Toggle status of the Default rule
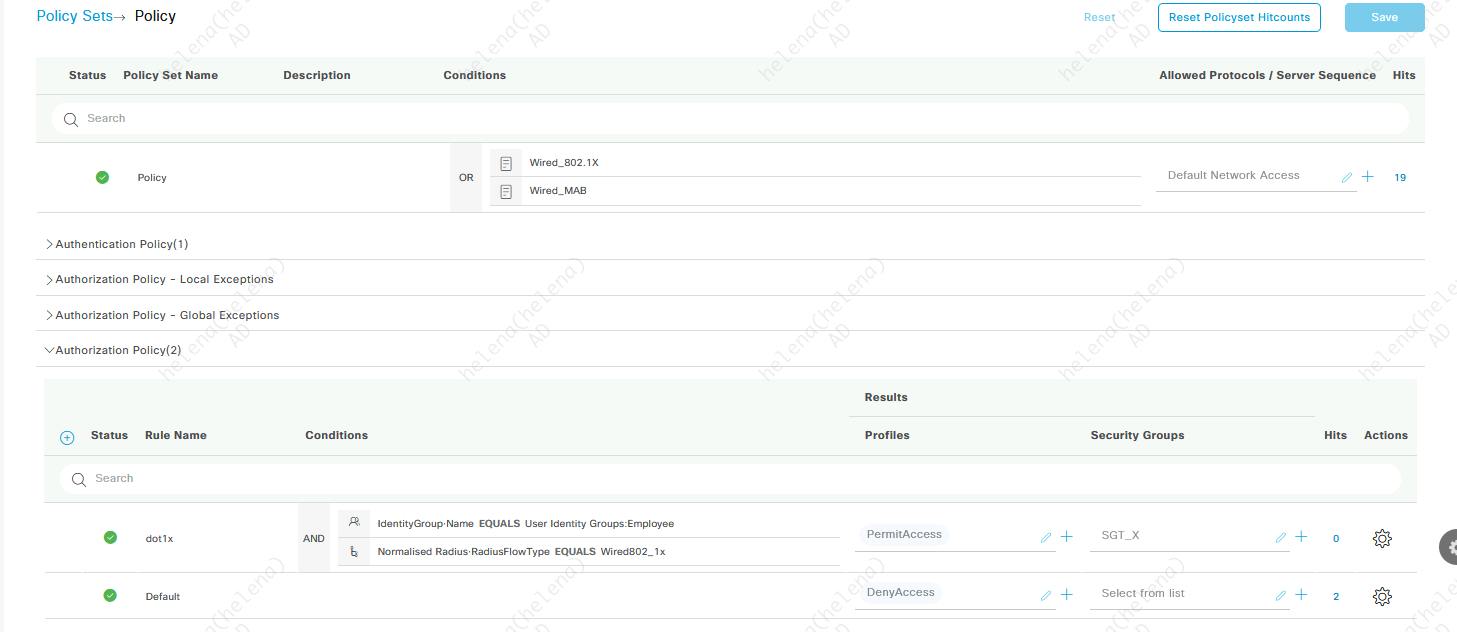1457x632 pixels. 110,595
